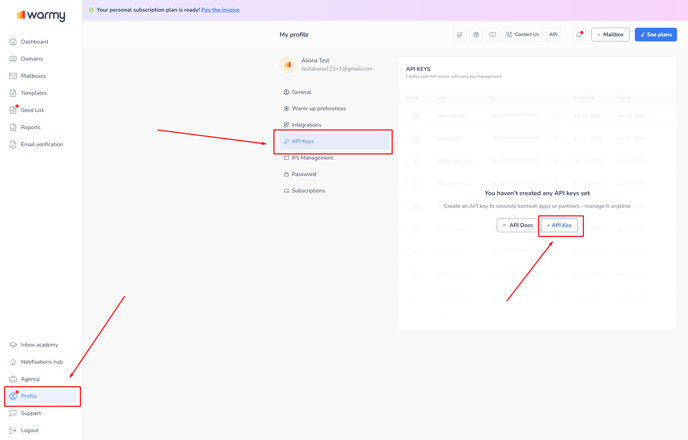The width and height of the screenshot is (688, 440).
Task: Open Subscriptions settings tab
Action: tap(308, 190)
